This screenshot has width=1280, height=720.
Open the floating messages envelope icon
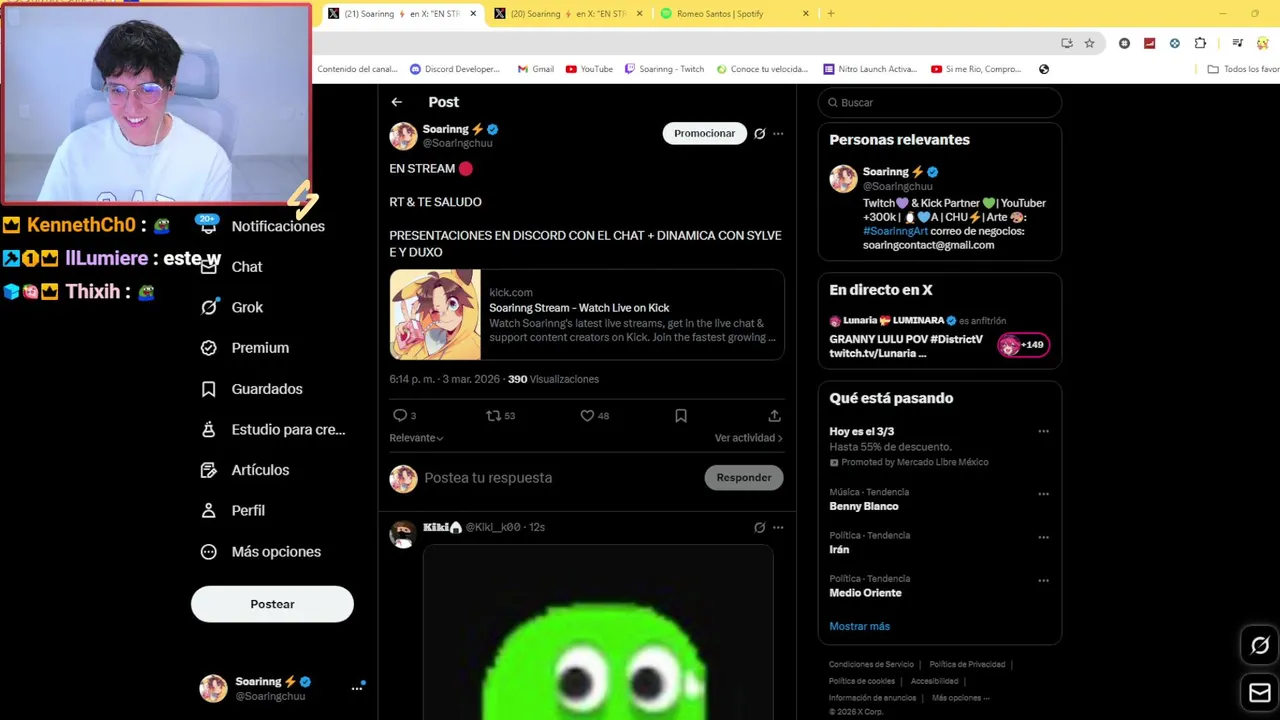tap(1260, 692)
